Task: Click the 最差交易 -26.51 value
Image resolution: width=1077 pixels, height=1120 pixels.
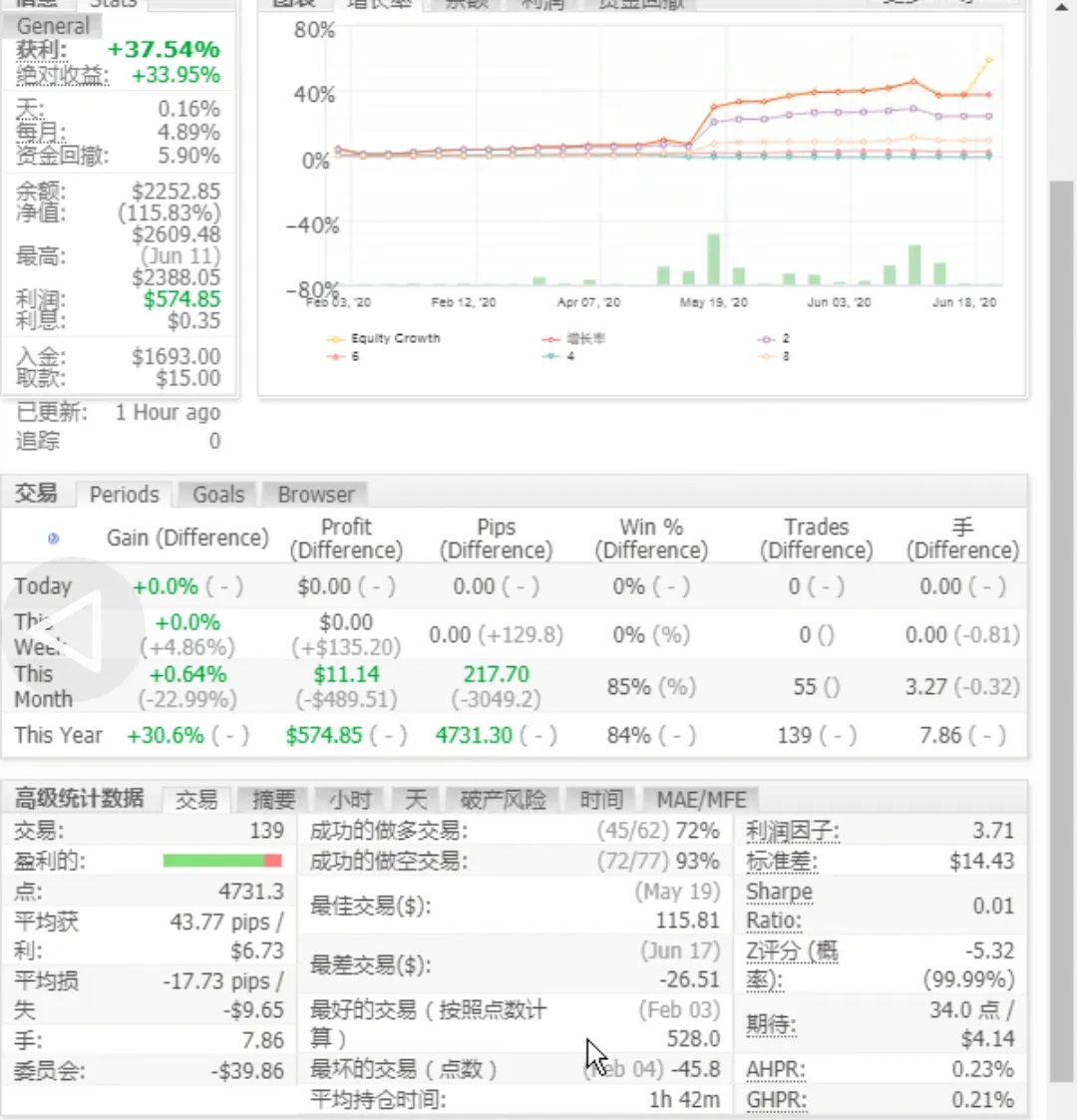Action: (689, 979)
